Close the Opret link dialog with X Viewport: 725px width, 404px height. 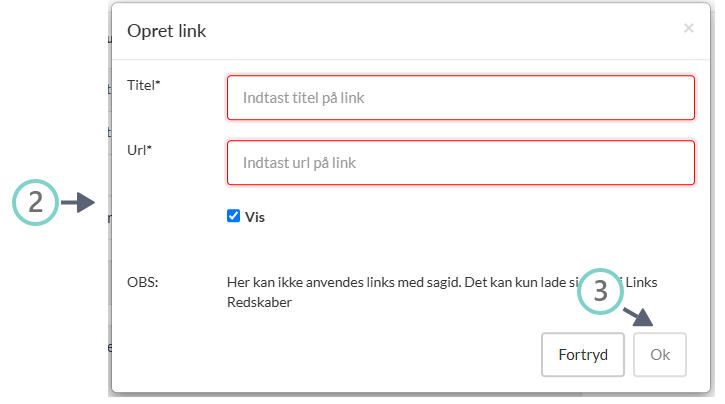(x=688, y=29)
